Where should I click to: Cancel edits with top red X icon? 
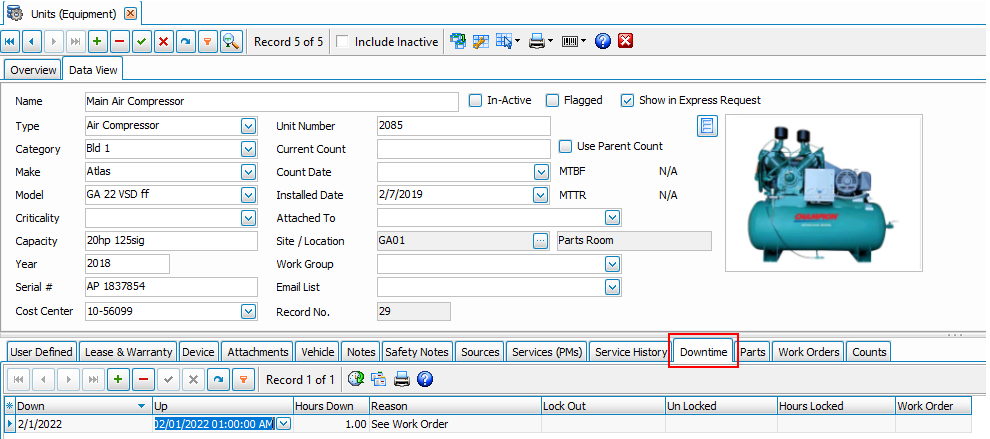click(x=163, y=42)
